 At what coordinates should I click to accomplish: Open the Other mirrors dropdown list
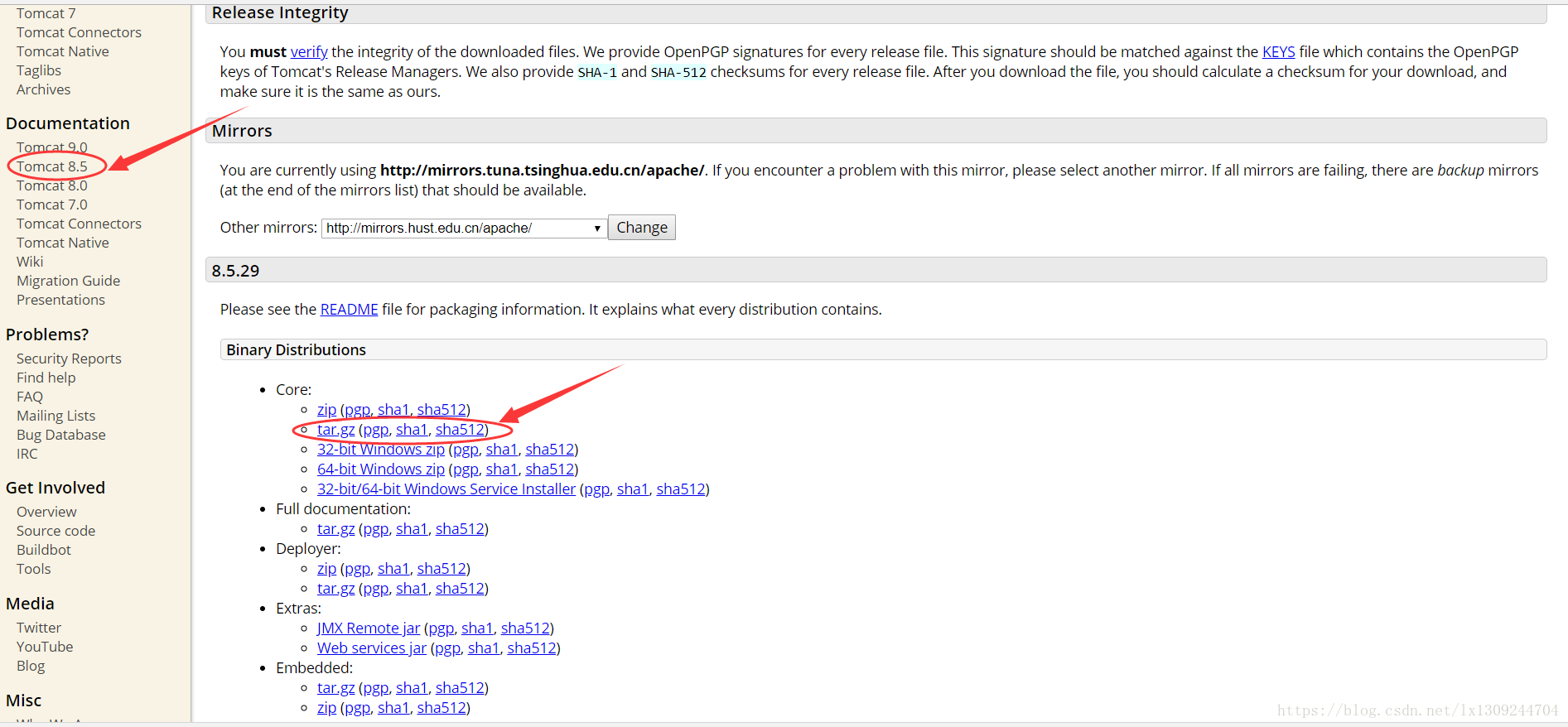click(x=464, y=228)
